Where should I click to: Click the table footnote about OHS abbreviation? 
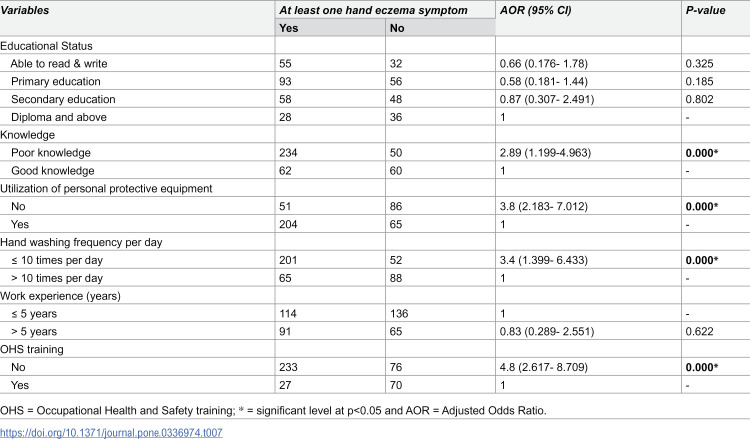(x=273, y=411)
